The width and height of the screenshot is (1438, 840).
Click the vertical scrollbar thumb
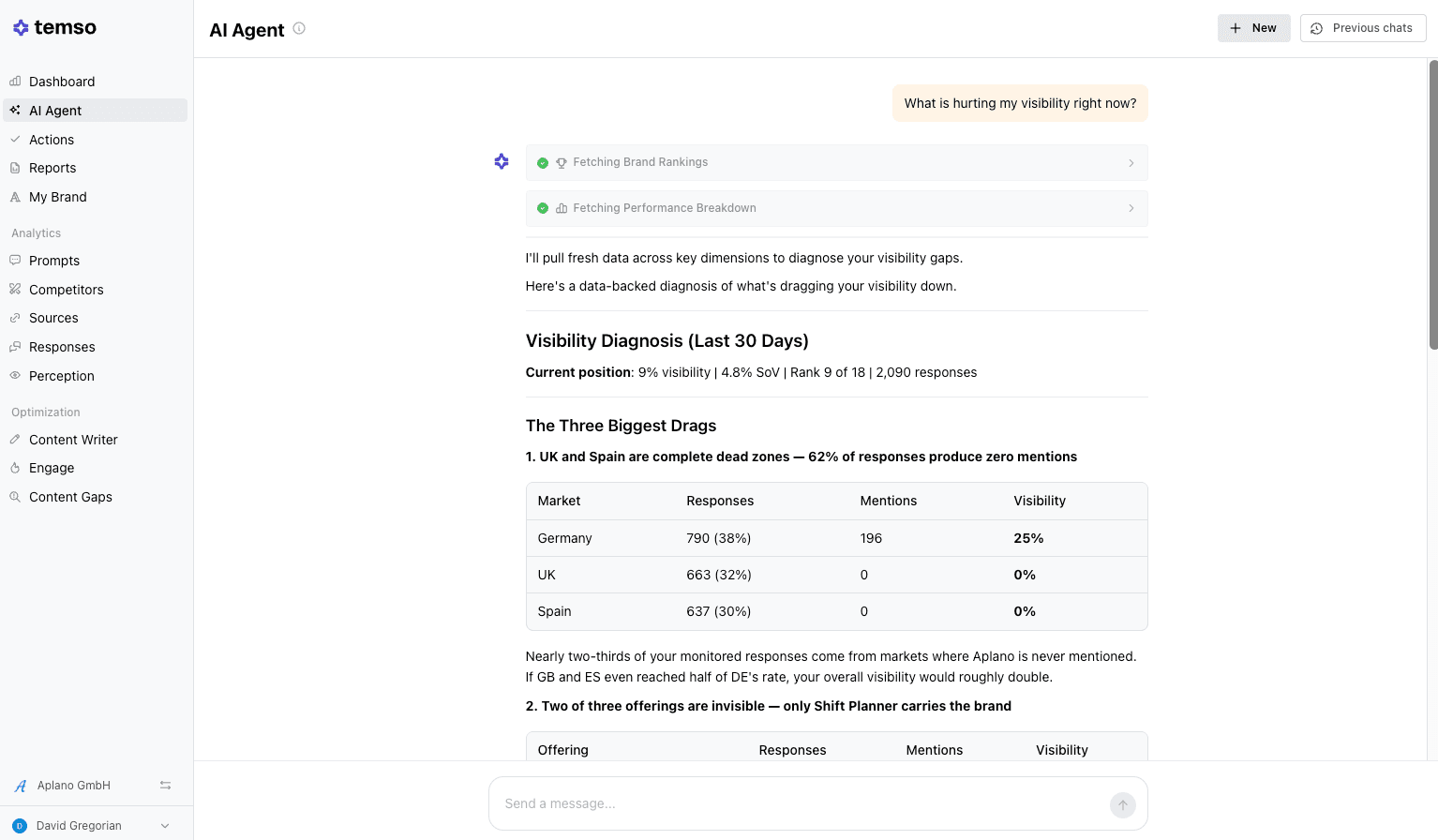pyautogui.click(x=1432, y=206)
